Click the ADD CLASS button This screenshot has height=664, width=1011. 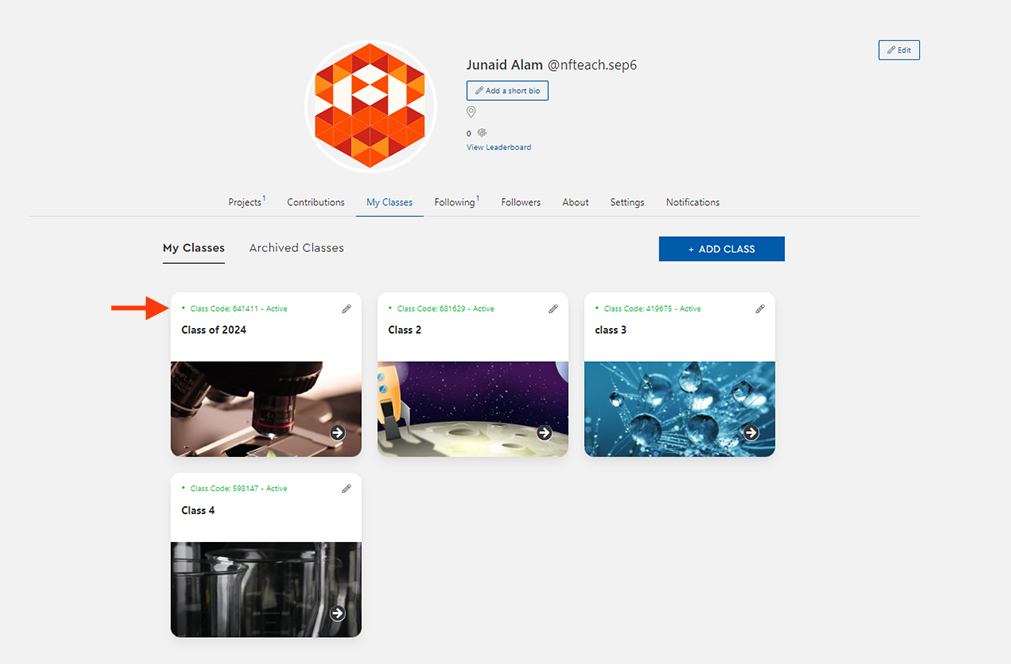721,249
